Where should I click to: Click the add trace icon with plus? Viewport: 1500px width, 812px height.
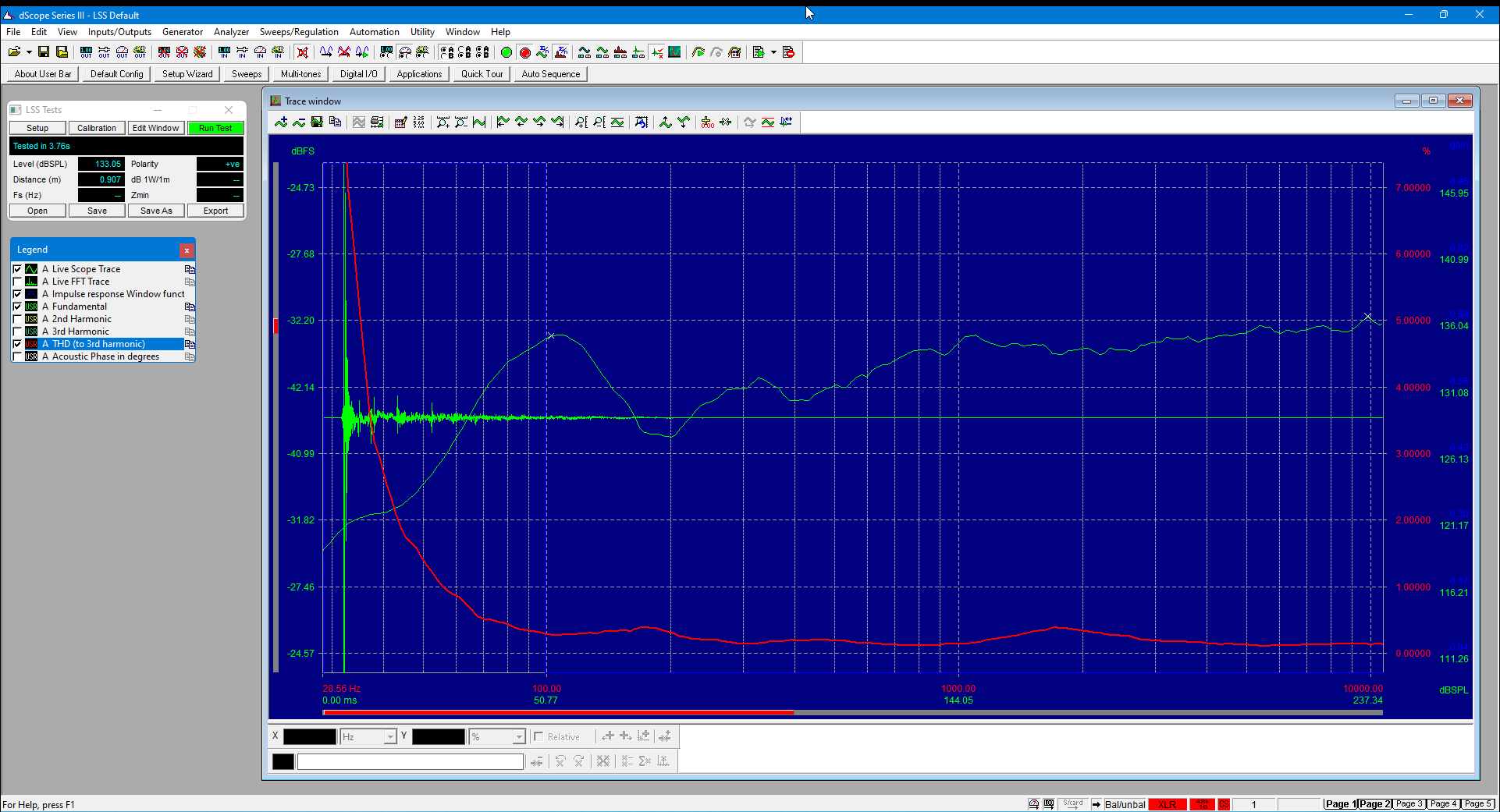[281, 122]
